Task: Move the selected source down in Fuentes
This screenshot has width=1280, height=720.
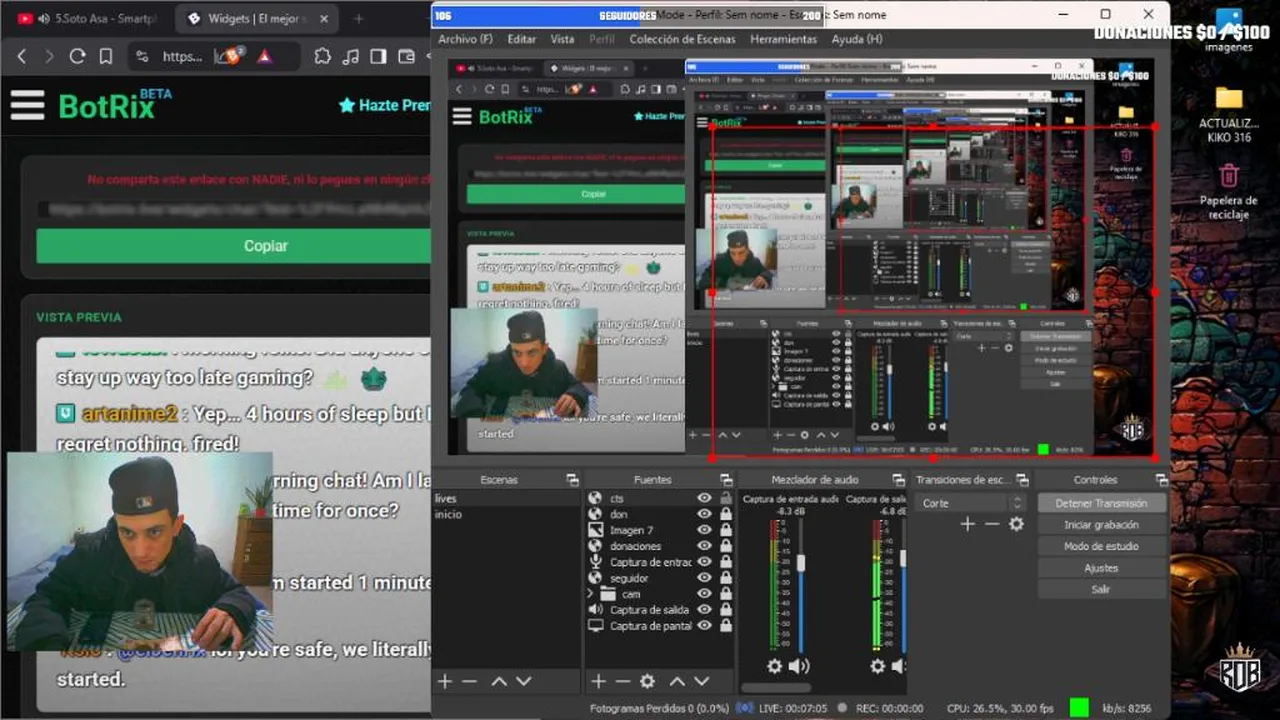Action: pyautogui.click(x=701, y=681)
